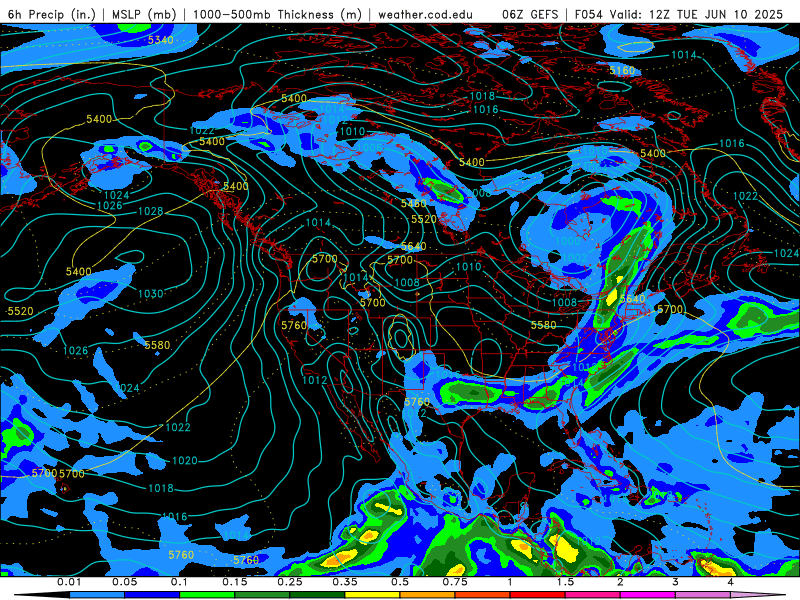The width and height of the screenshot is (800, 600).
Task: Click the 1008 label by the 1000 low
Action: pyautogui.click(x=564, y=303)
